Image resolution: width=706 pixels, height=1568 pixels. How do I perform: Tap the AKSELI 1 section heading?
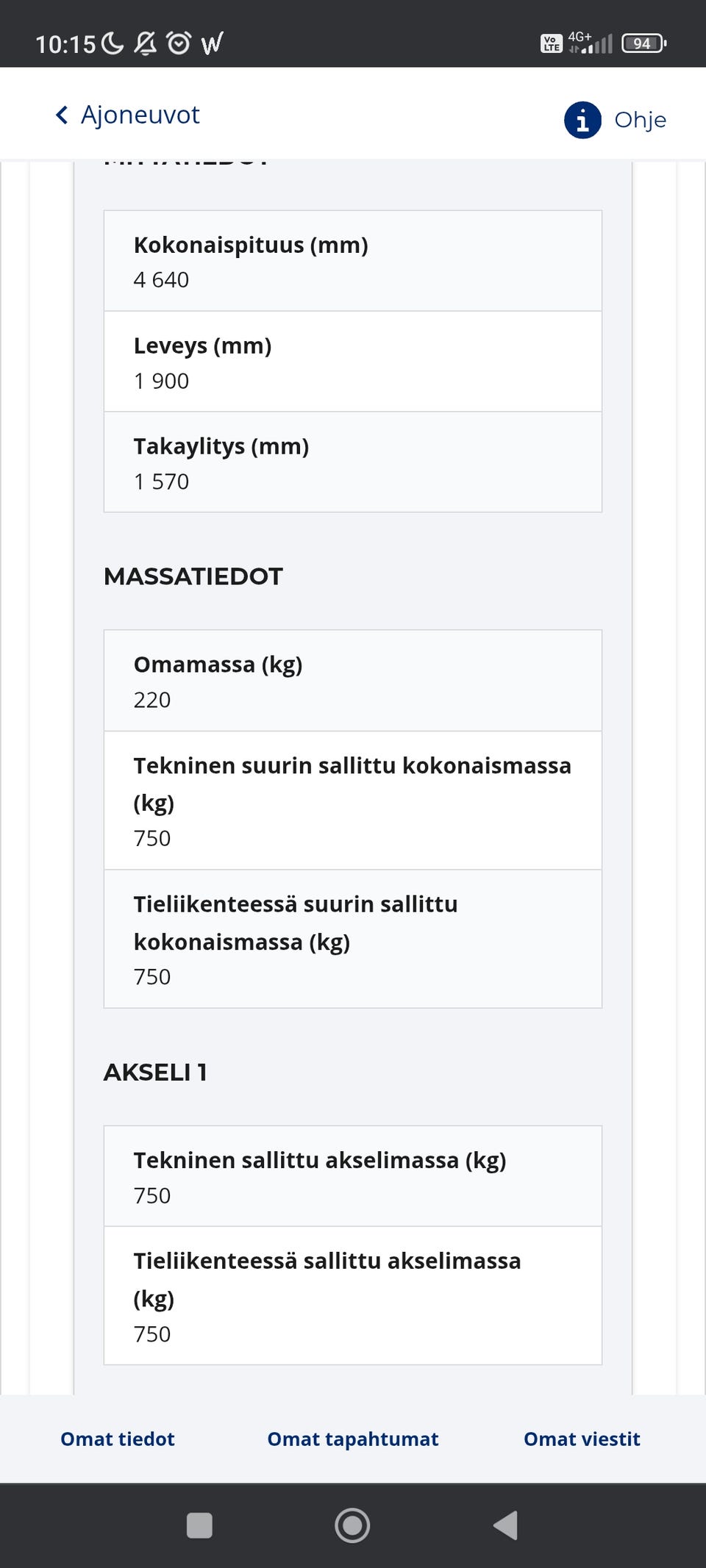155,1073
